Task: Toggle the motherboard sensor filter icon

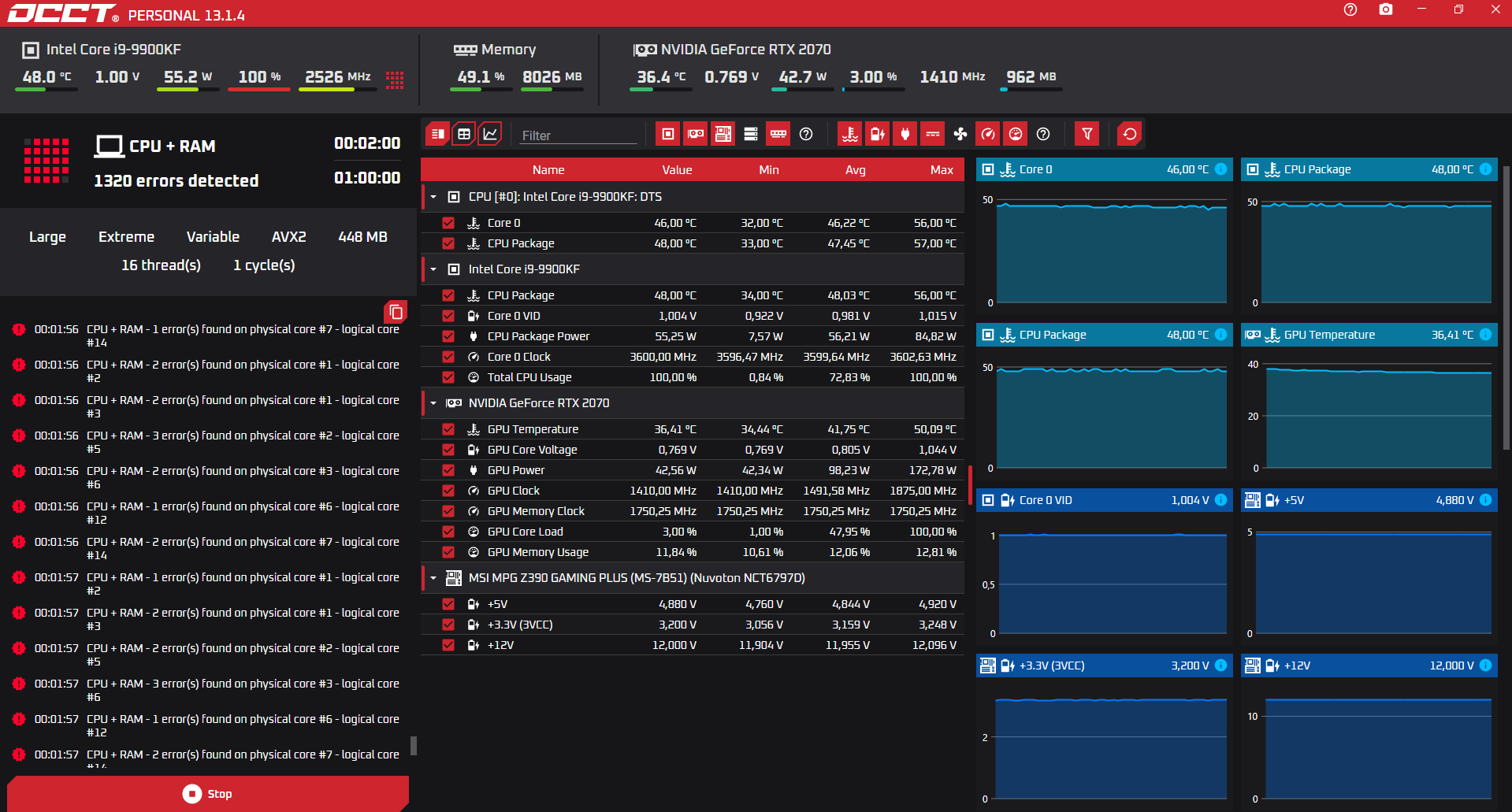Action: point(723,134)
